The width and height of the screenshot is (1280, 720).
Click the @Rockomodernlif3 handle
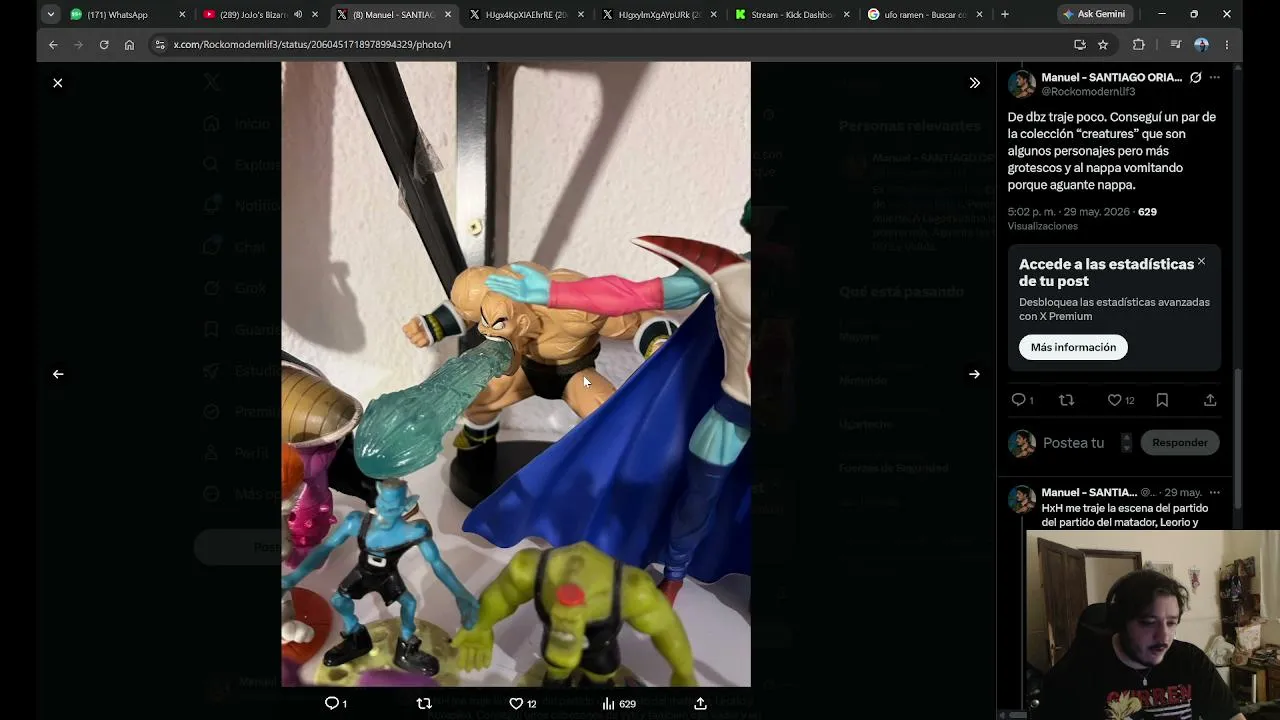pyautogui.click(x=1088, y=92)
